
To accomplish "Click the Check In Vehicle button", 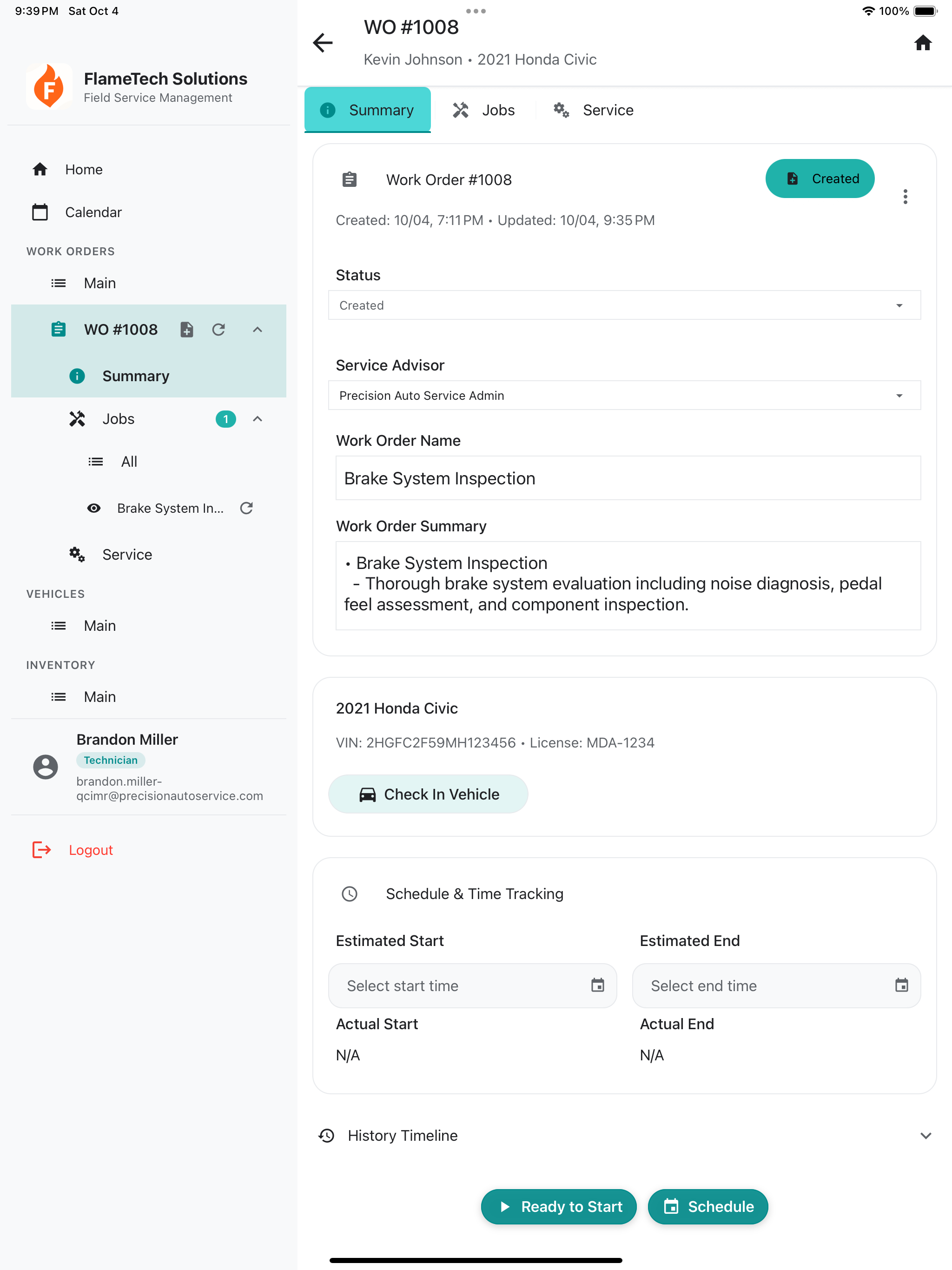I will pos(428,794).
